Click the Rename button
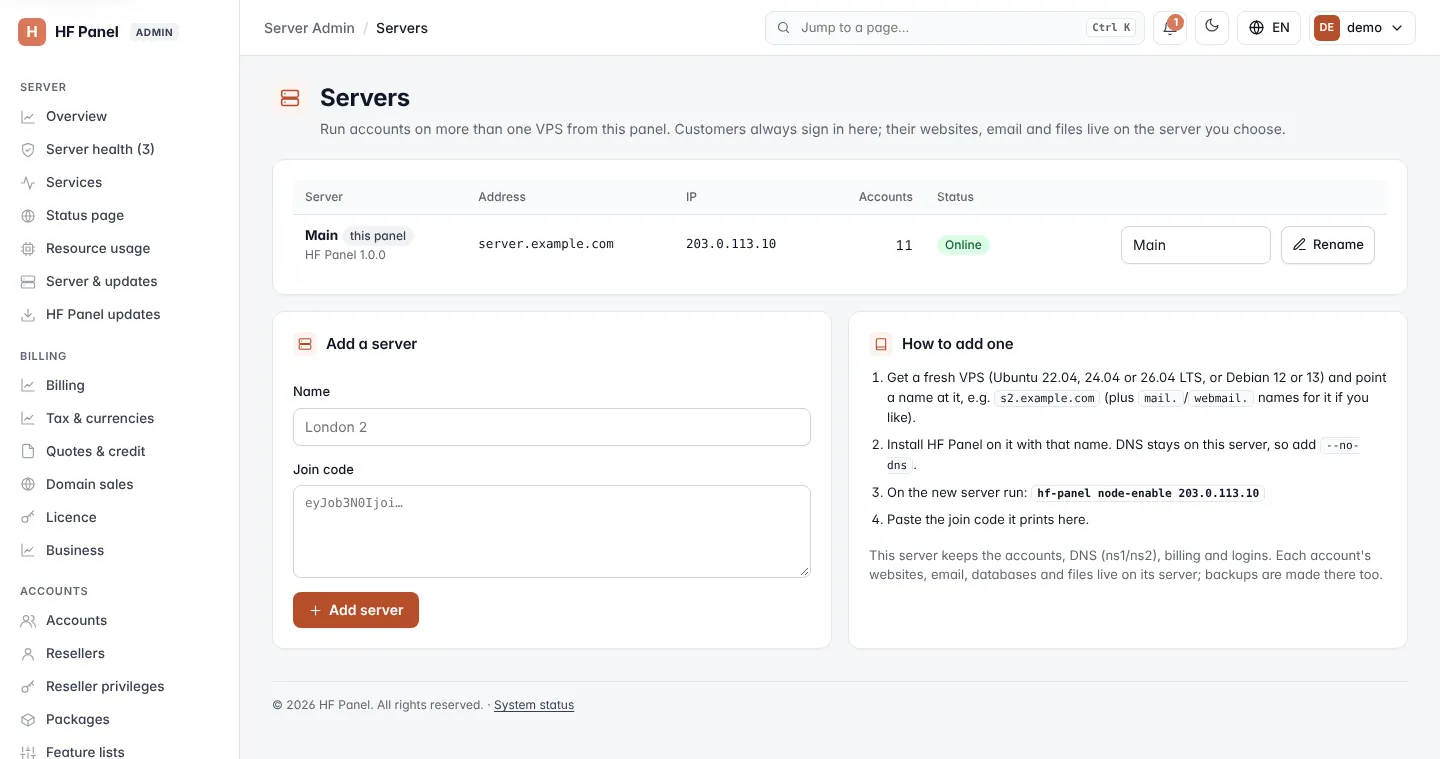1440x759 pixels. (1328, 245)
